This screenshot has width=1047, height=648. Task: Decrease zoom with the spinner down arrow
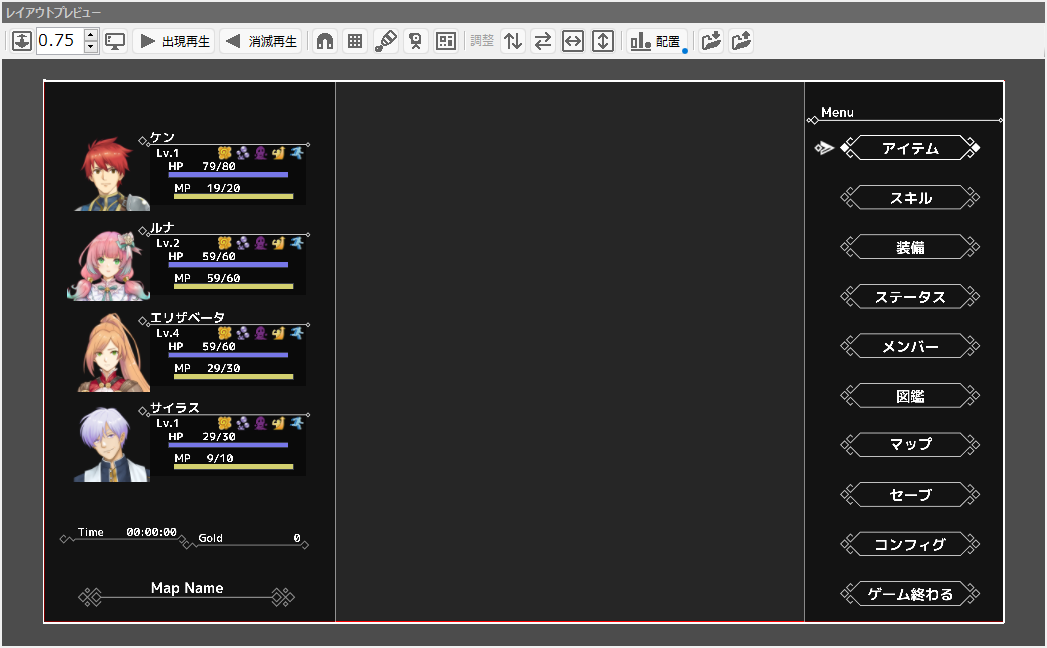(x=91, y=47)
